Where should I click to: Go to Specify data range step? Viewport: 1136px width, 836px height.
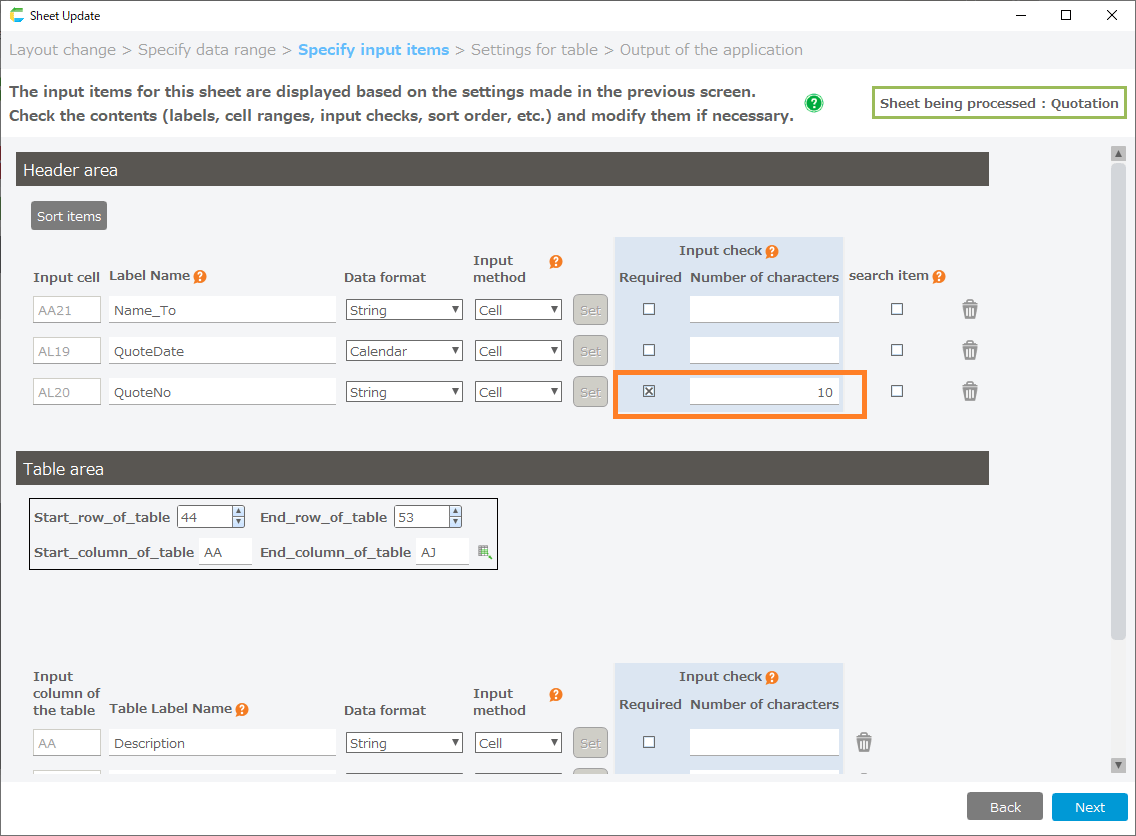pyautogui.click(x=206, y=50)
